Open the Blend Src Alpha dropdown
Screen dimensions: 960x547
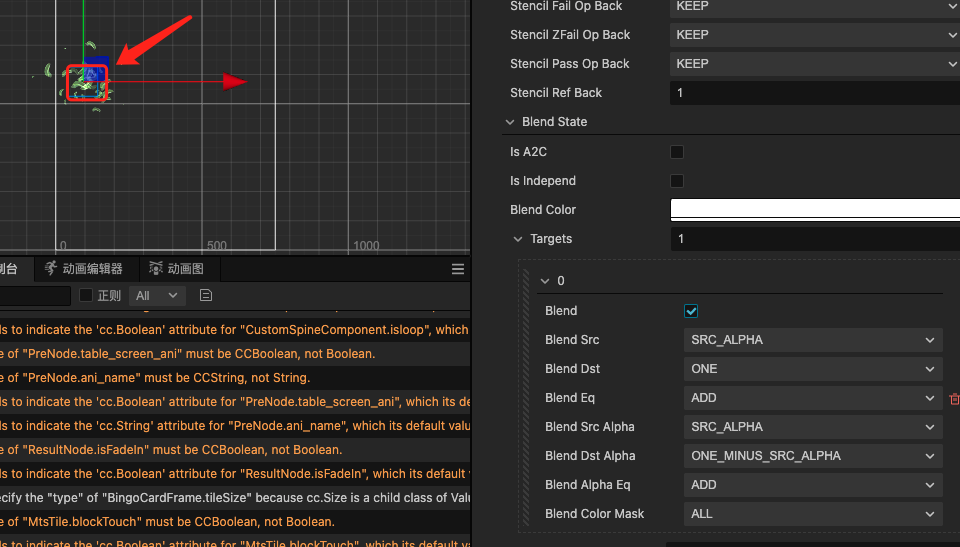coord(812,427)
